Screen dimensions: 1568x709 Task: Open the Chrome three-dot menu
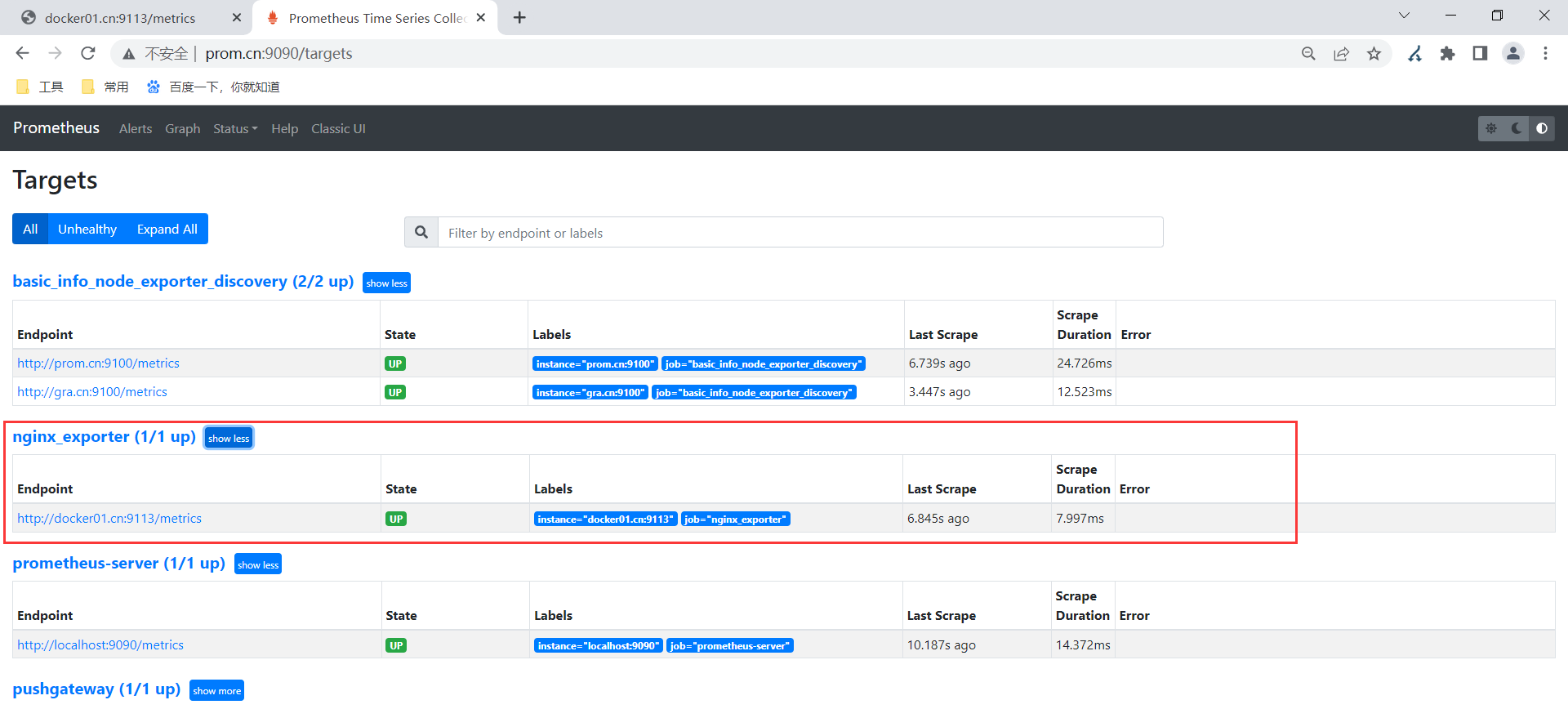(x=1545, y=54)
